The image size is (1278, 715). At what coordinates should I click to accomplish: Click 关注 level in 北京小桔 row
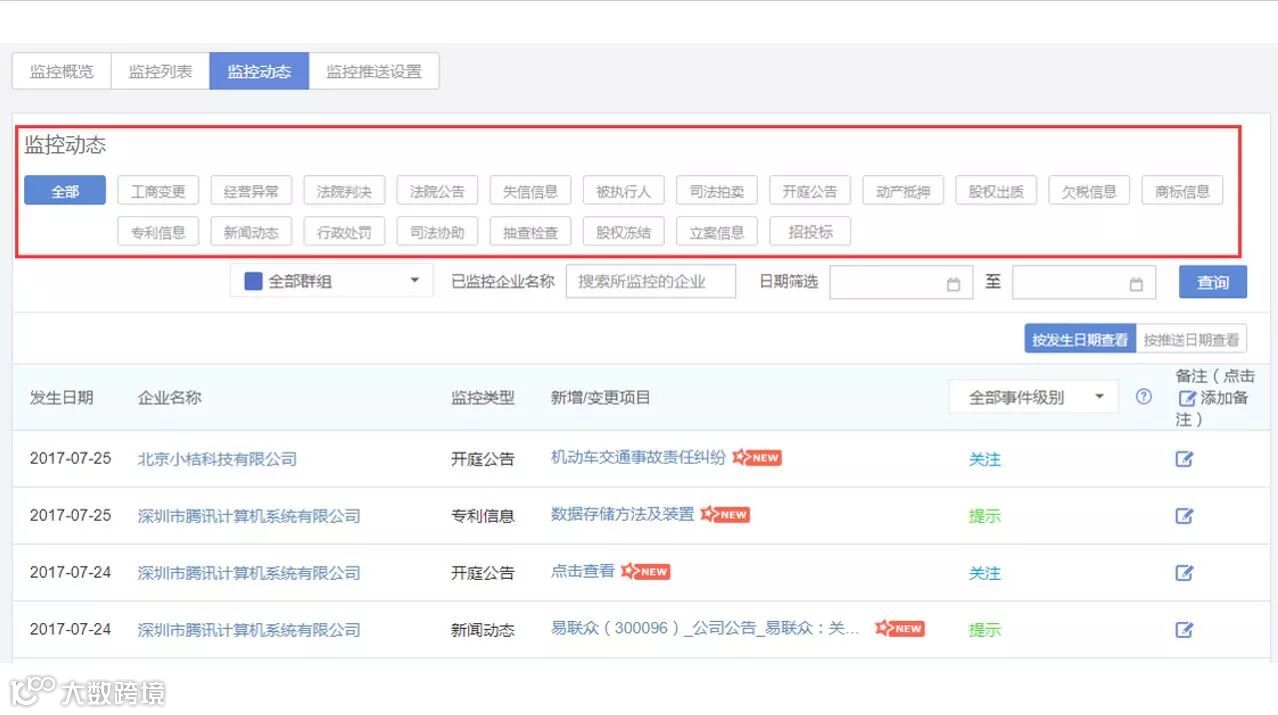tap(985, 459)
